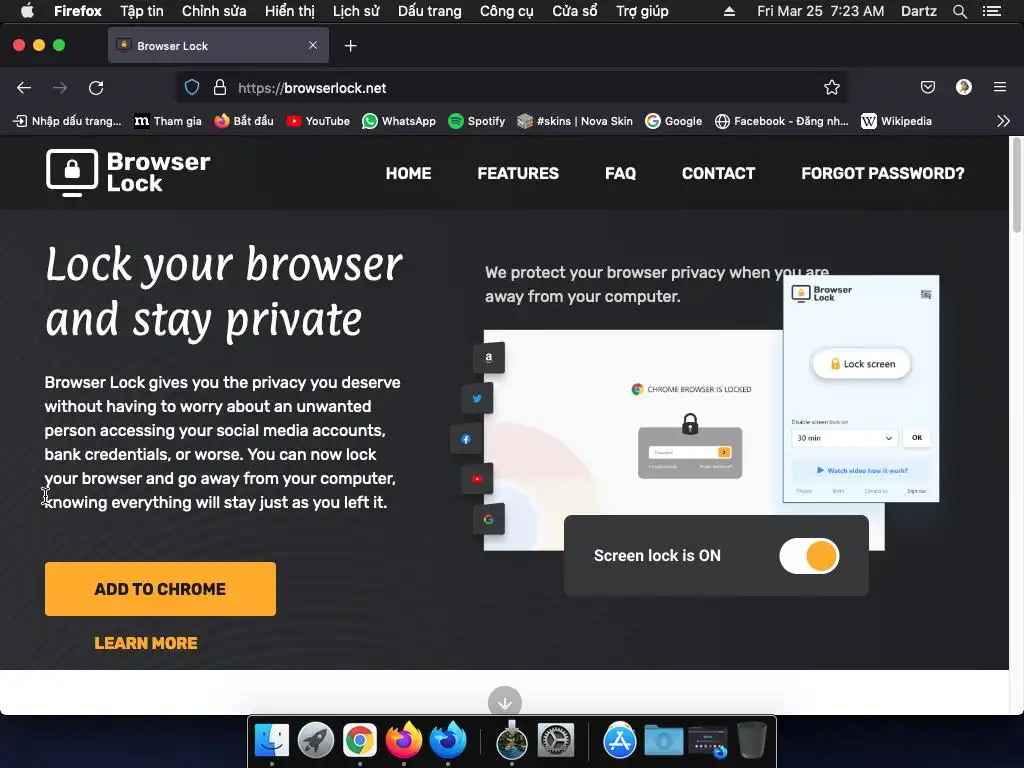Click the YouTube icon tile
This screenshot has height=768, width=1024.
[x=477, y=479]
